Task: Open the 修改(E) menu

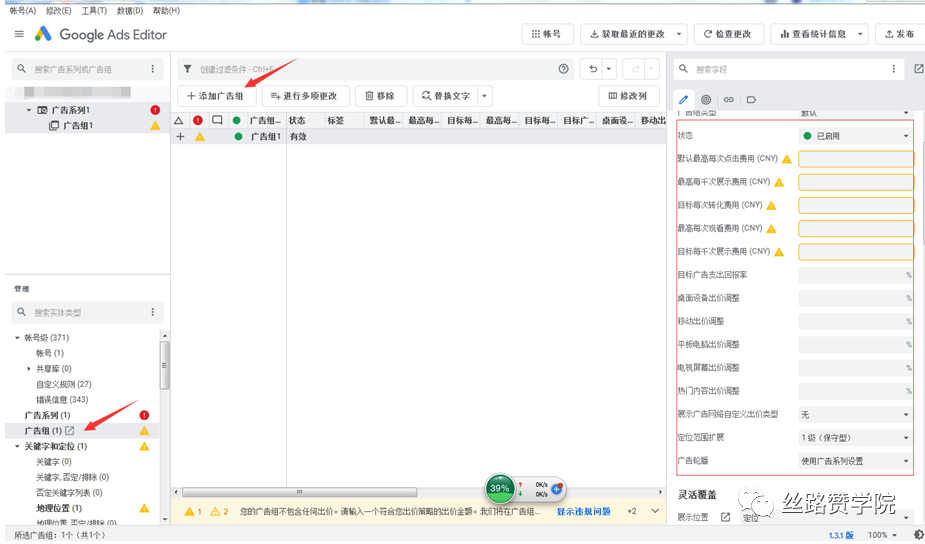Action: click(x=58, y=11)
